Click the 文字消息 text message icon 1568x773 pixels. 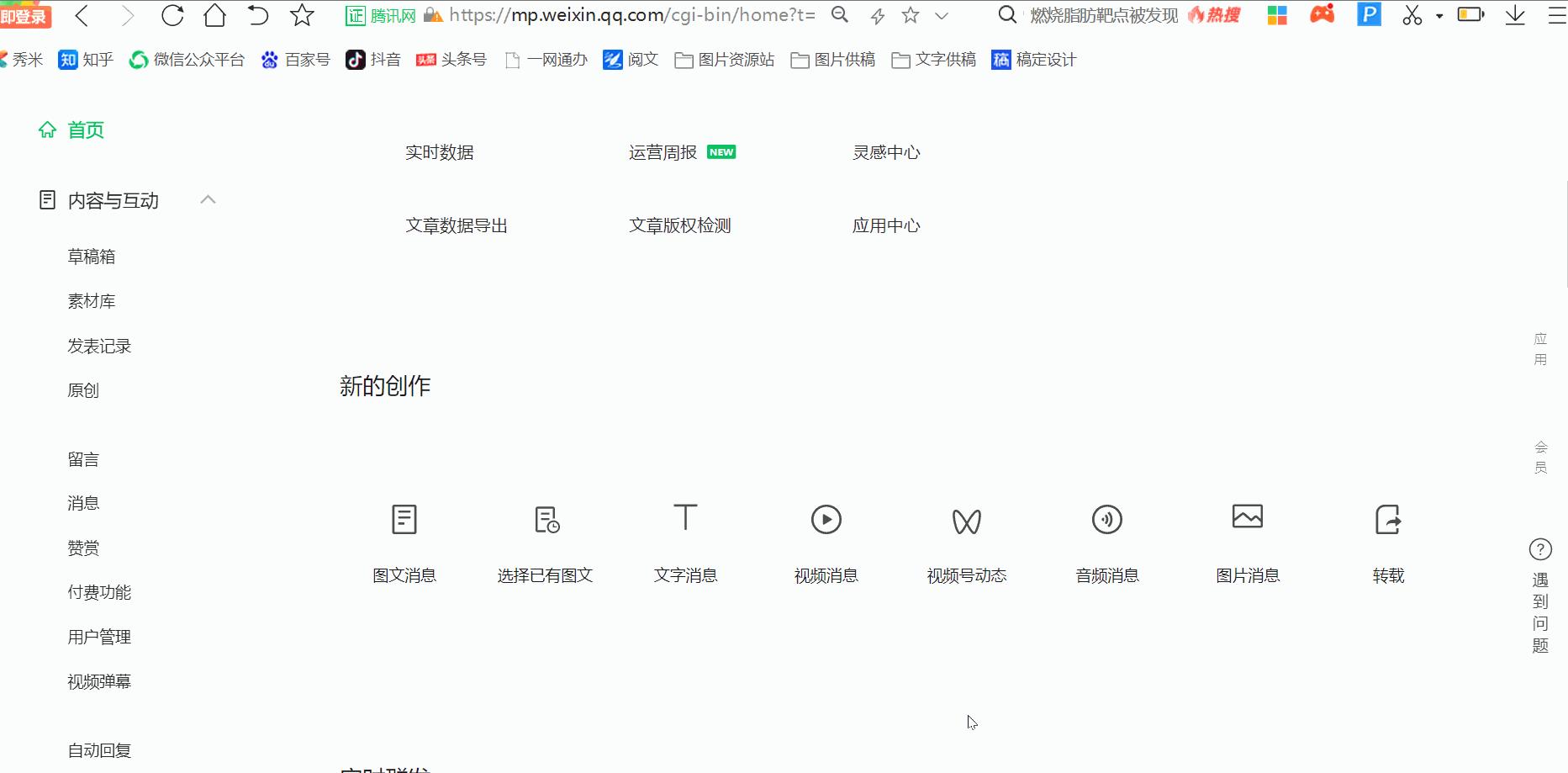click(685, 519)
